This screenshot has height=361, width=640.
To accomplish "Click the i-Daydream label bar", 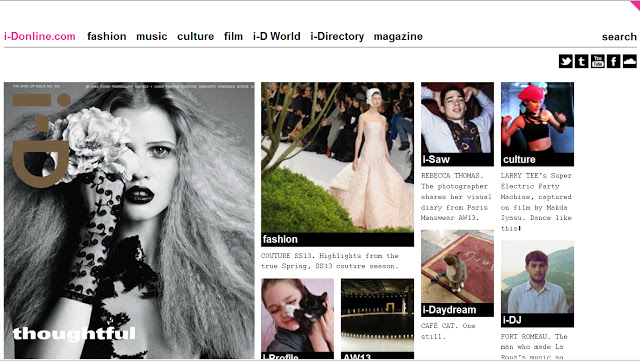I will tap(457, 310).
